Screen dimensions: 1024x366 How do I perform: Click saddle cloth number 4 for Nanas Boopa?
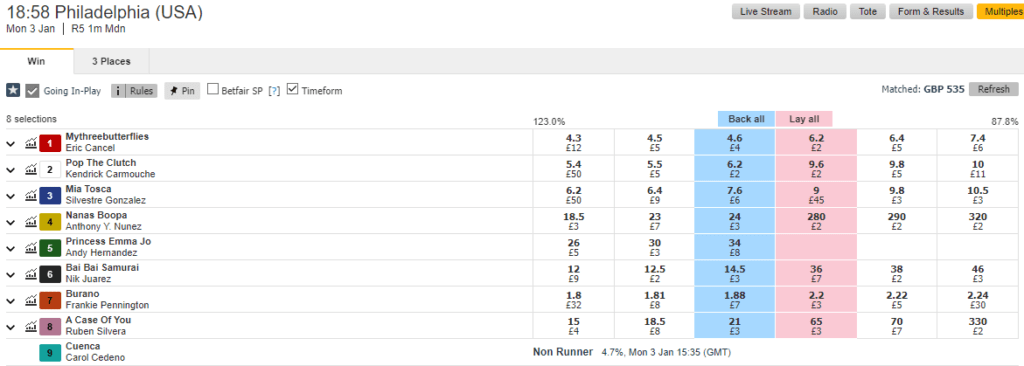point(50,222)
